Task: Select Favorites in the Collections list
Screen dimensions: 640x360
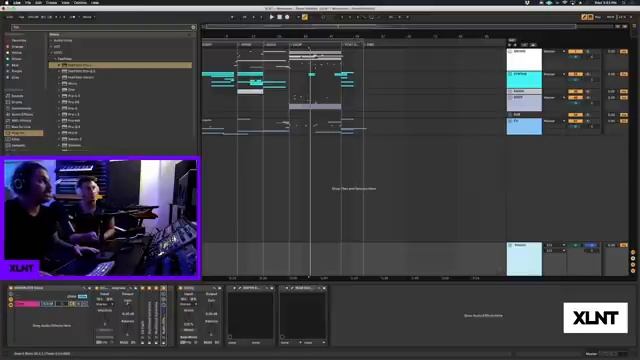Action: click(19, 40)
